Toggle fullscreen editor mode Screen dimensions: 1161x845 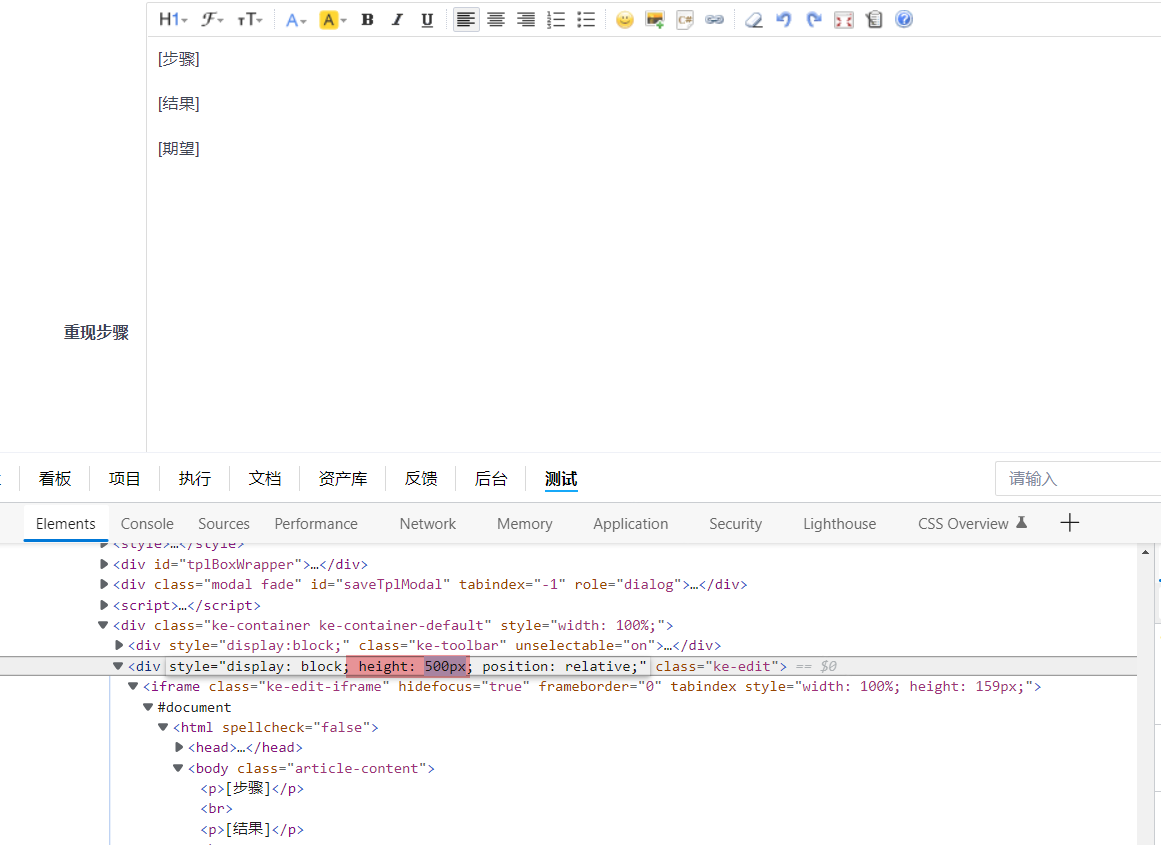pyautogui.click(x=844, y=20)
